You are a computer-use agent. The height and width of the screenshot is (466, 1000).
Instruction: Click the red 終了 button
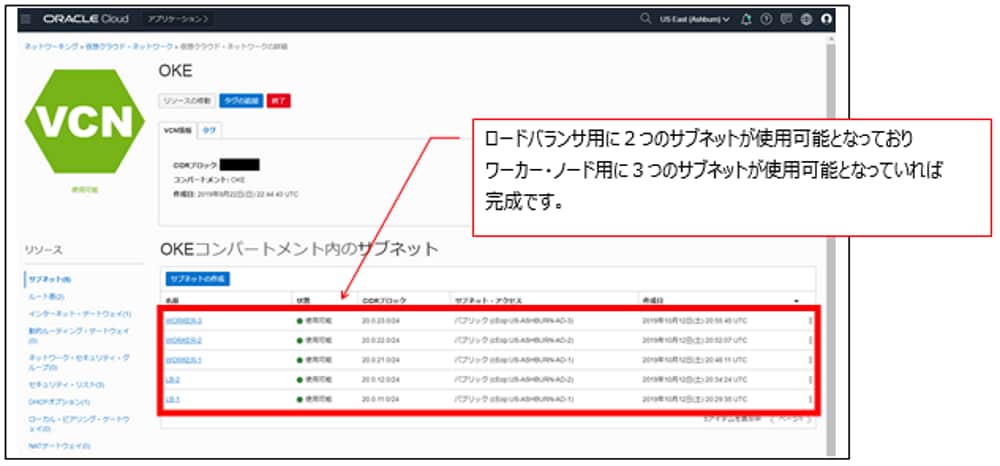click(x=279, y=101)
